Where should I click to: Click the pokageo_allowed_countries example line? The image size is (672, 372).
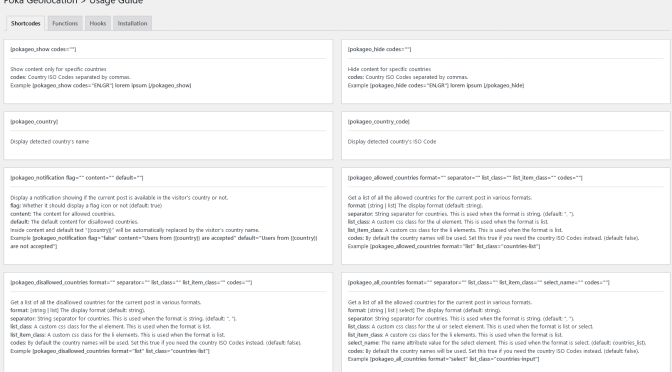(444, 246)
